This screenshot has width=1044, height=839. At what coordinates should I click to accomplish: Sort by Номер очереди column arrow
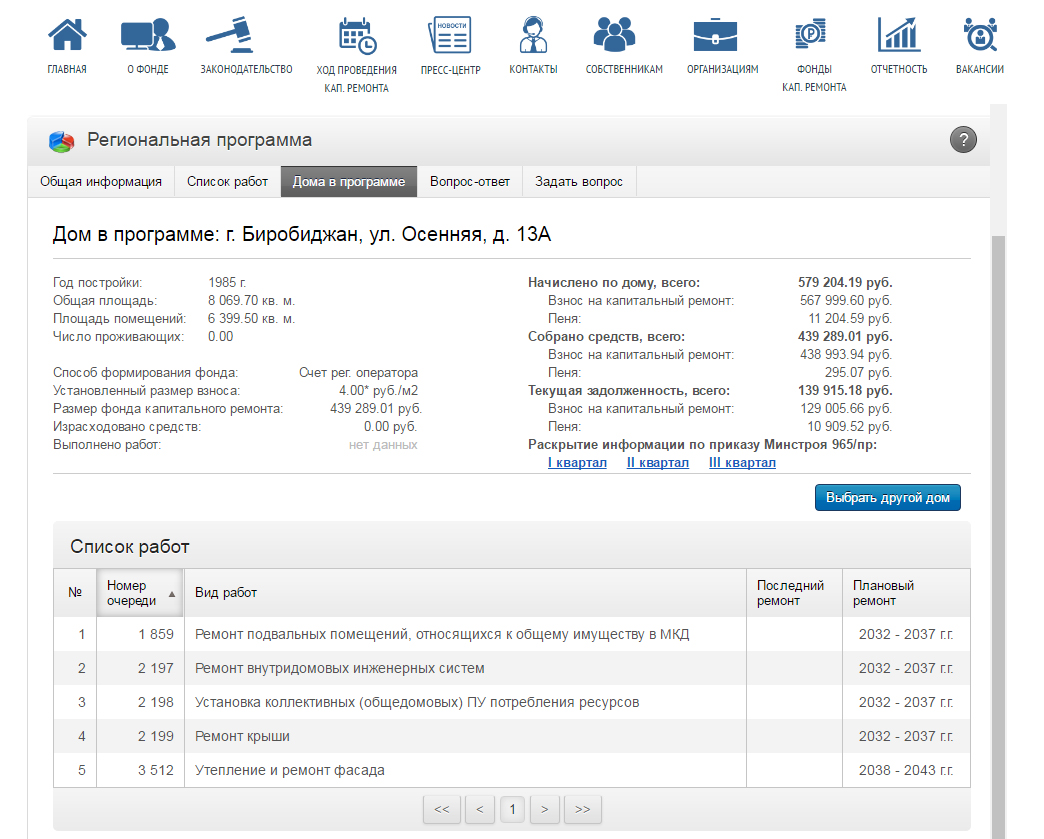(x=172, y=594)
